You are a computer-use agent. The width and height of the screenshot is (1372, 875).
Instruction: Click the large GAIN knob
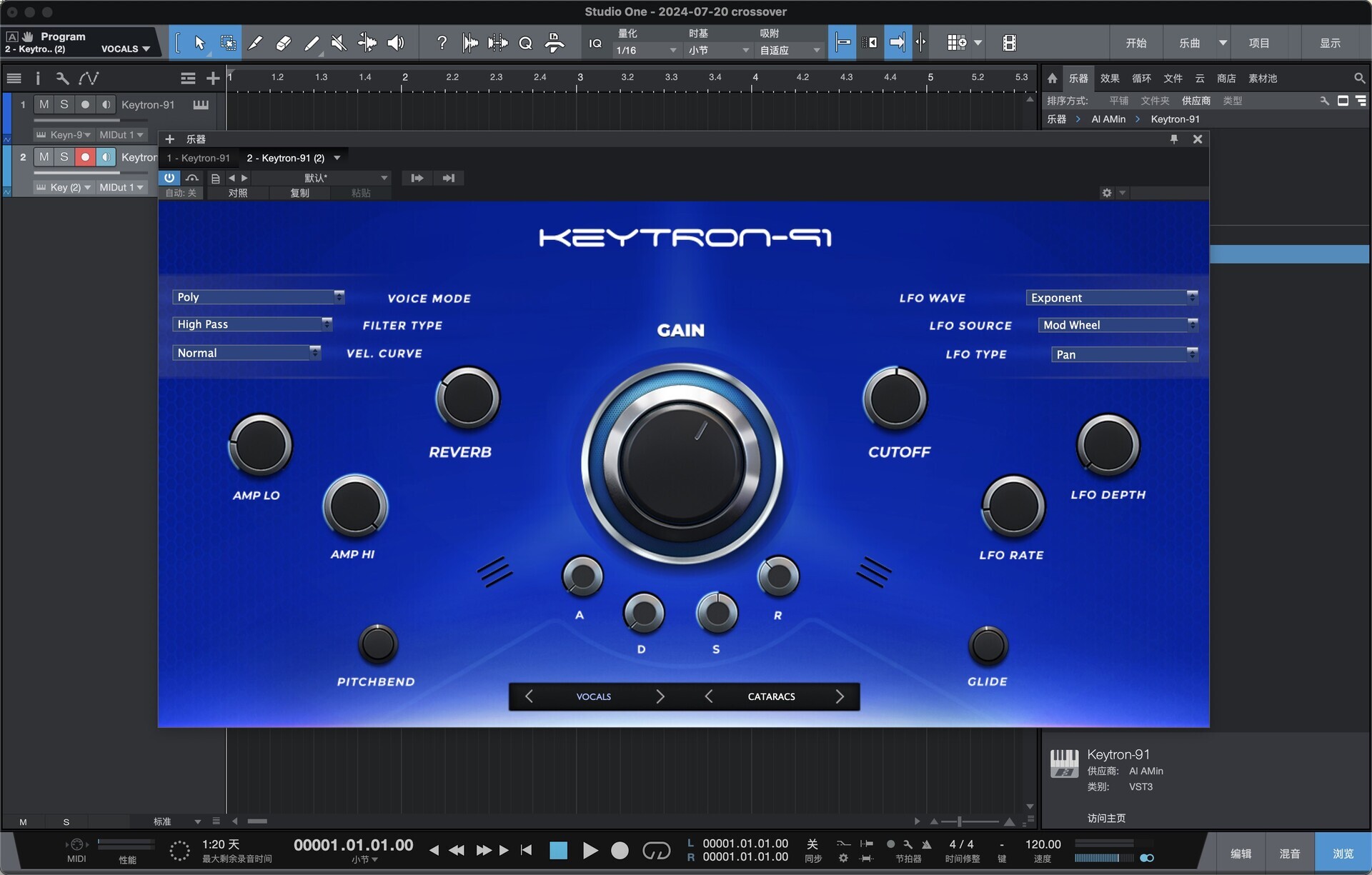(x=682, y=463)
